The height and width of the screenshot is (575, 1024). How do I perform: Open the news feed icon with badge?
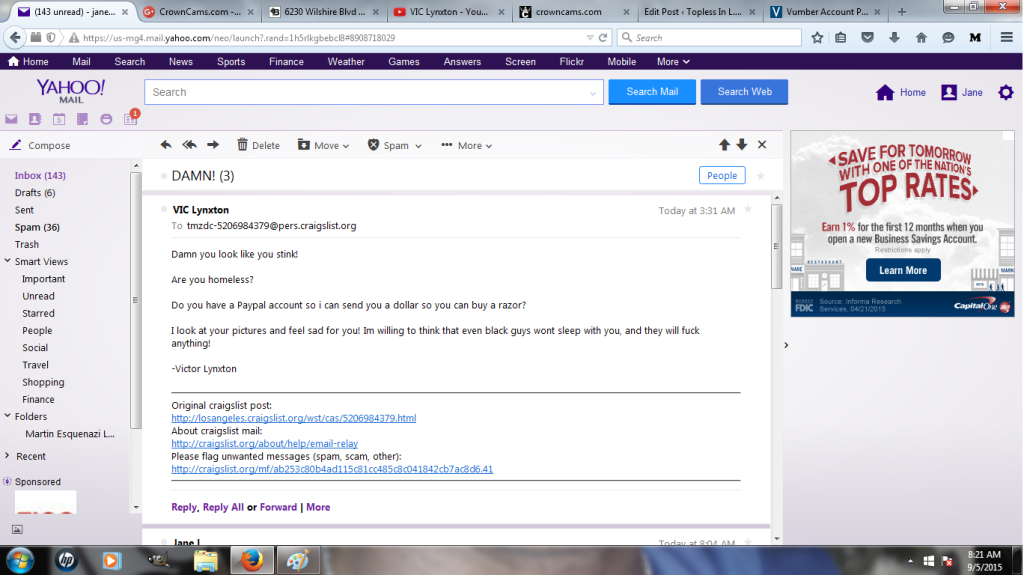coord(131,118)
